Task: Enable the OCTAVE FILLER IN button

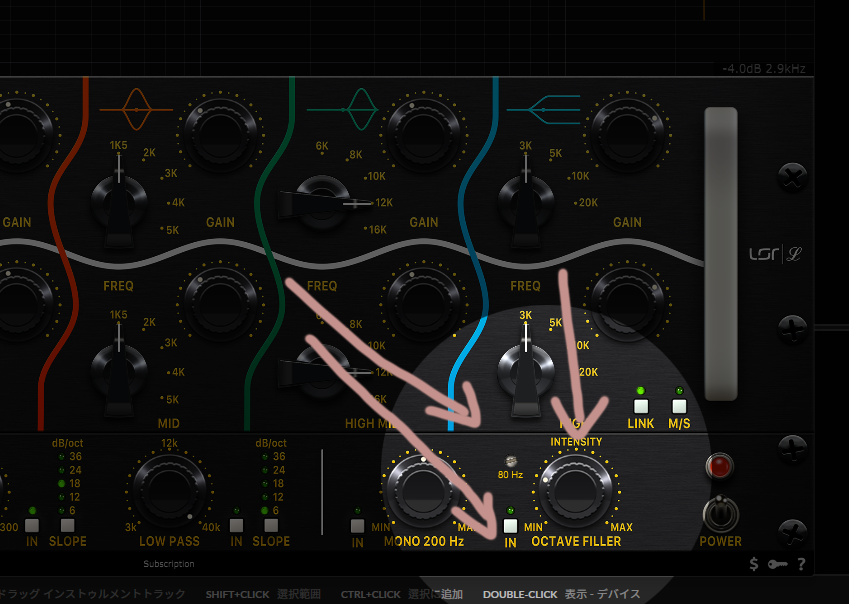Action: pyautogui.click(x=510, y=526)
